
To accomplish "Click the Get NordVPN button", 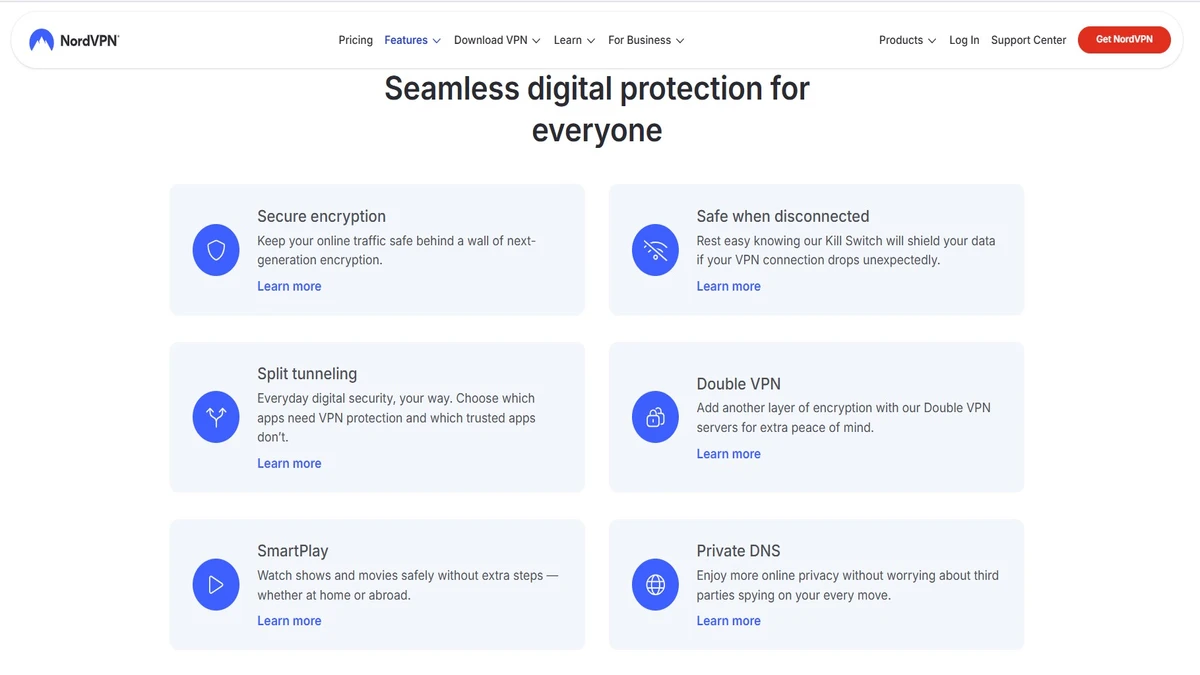I will pos(1124,40).
